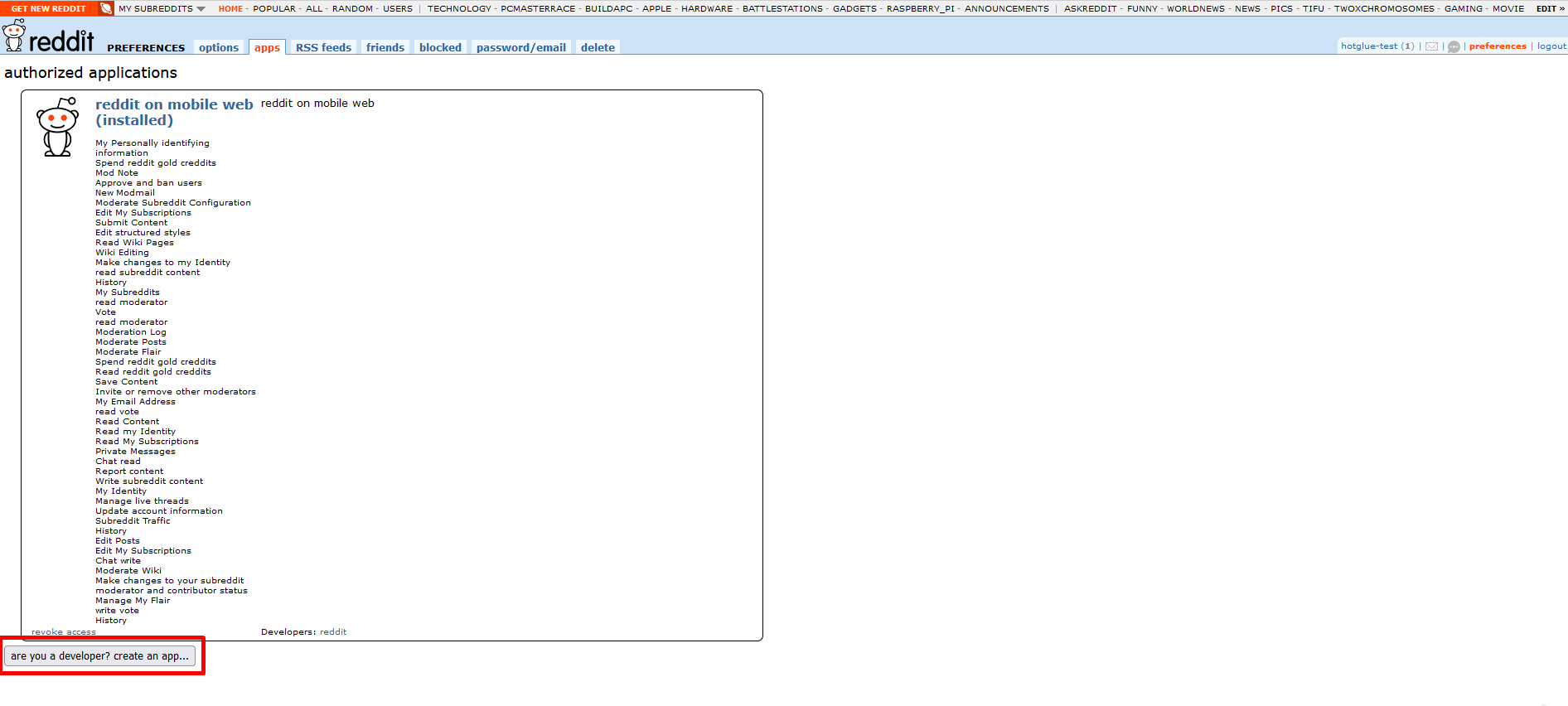Log out using the logout link
This screenshot has width=1568, height=706.
click(1551, 46)
